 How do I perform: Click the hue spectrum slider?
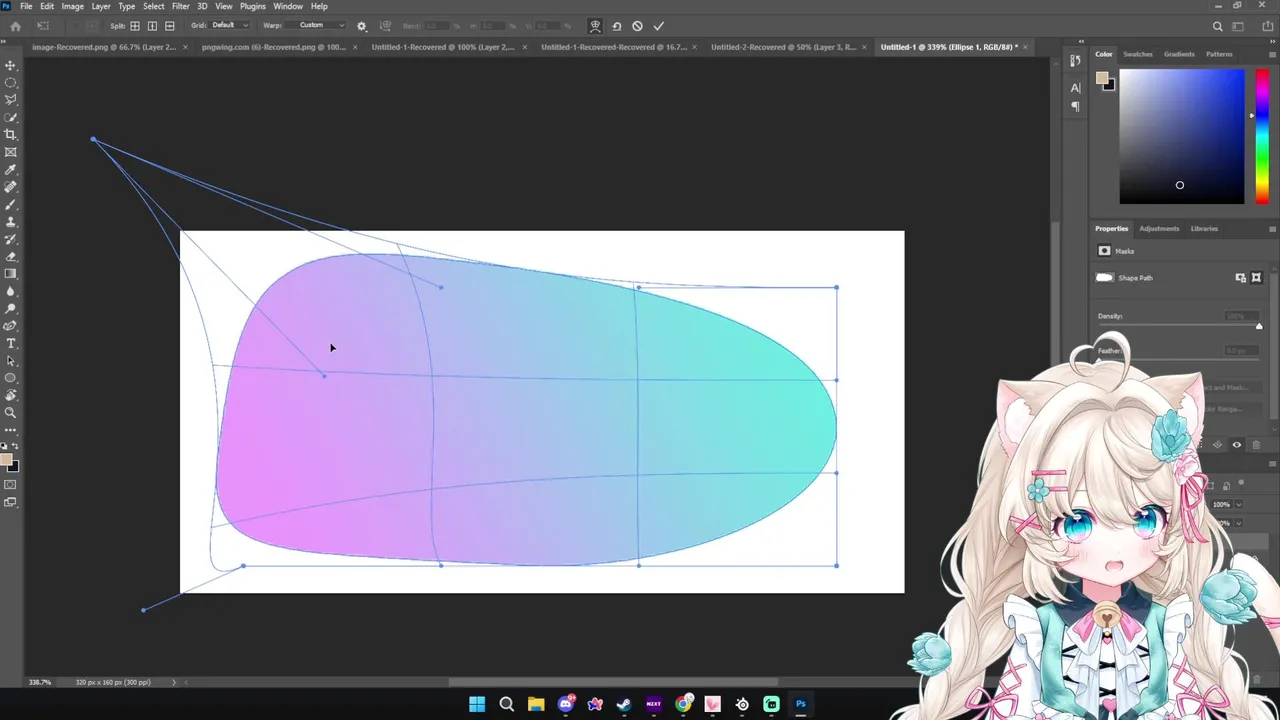[1262, 136]
